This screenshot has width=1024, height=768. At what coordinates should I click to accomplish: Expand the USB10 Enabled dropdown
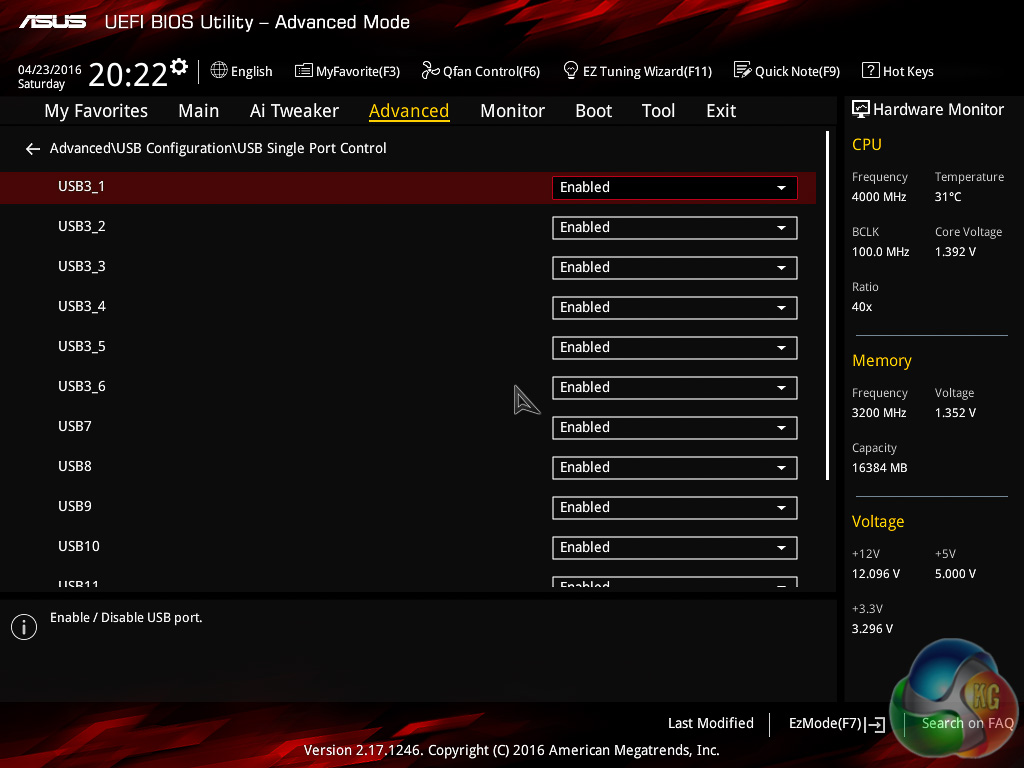[675, 548]
